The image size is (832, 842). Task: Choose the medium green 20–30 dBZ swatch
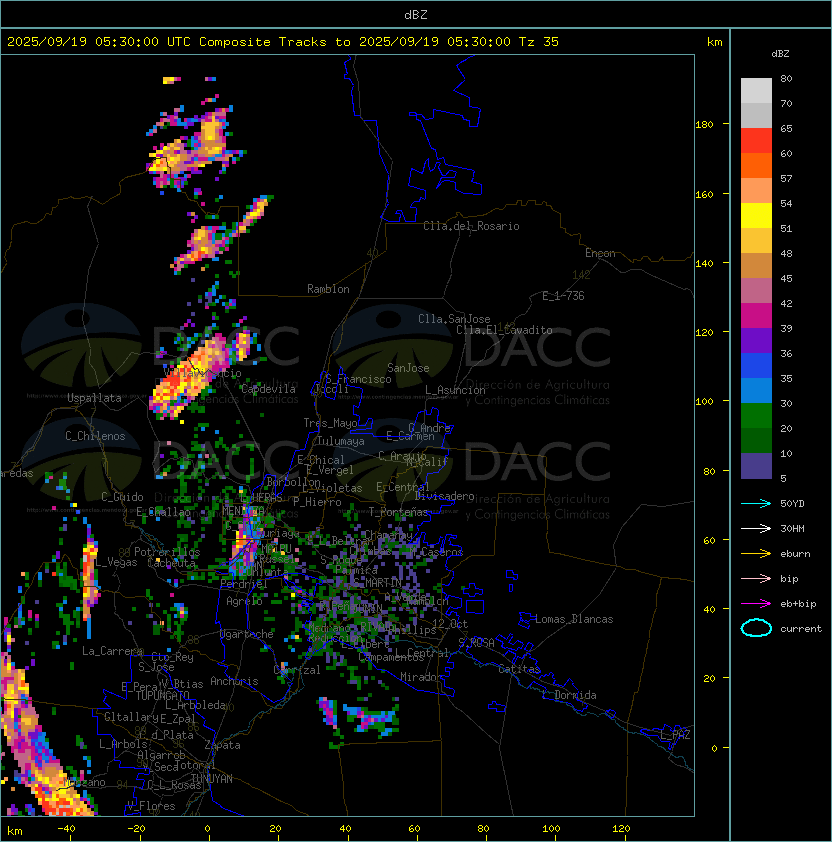pos(756,415)
